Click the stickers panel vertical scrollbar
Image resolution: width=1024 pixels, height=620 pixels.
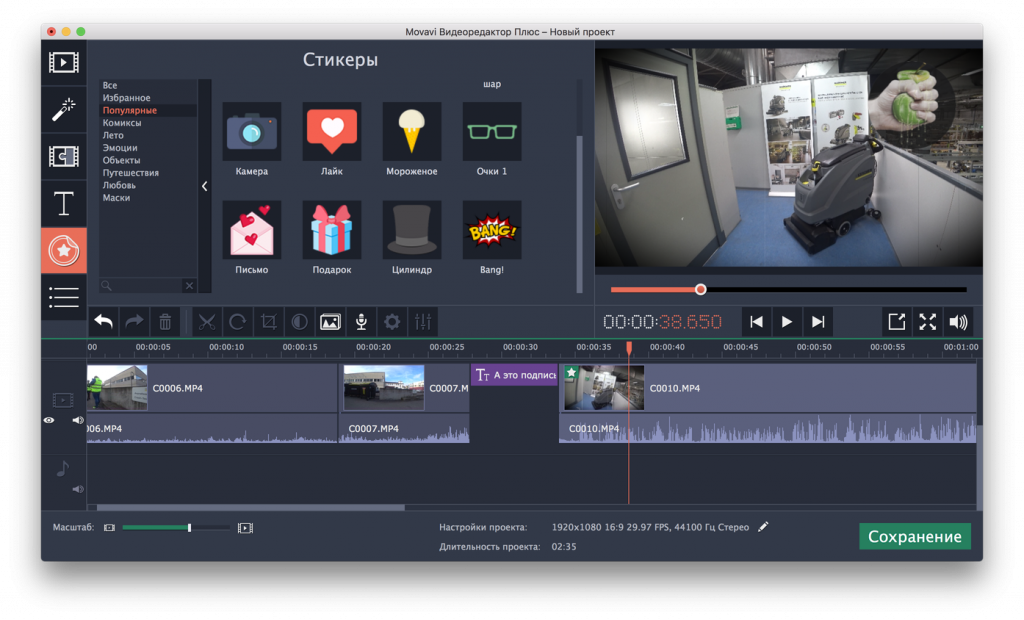coord(579,214)
